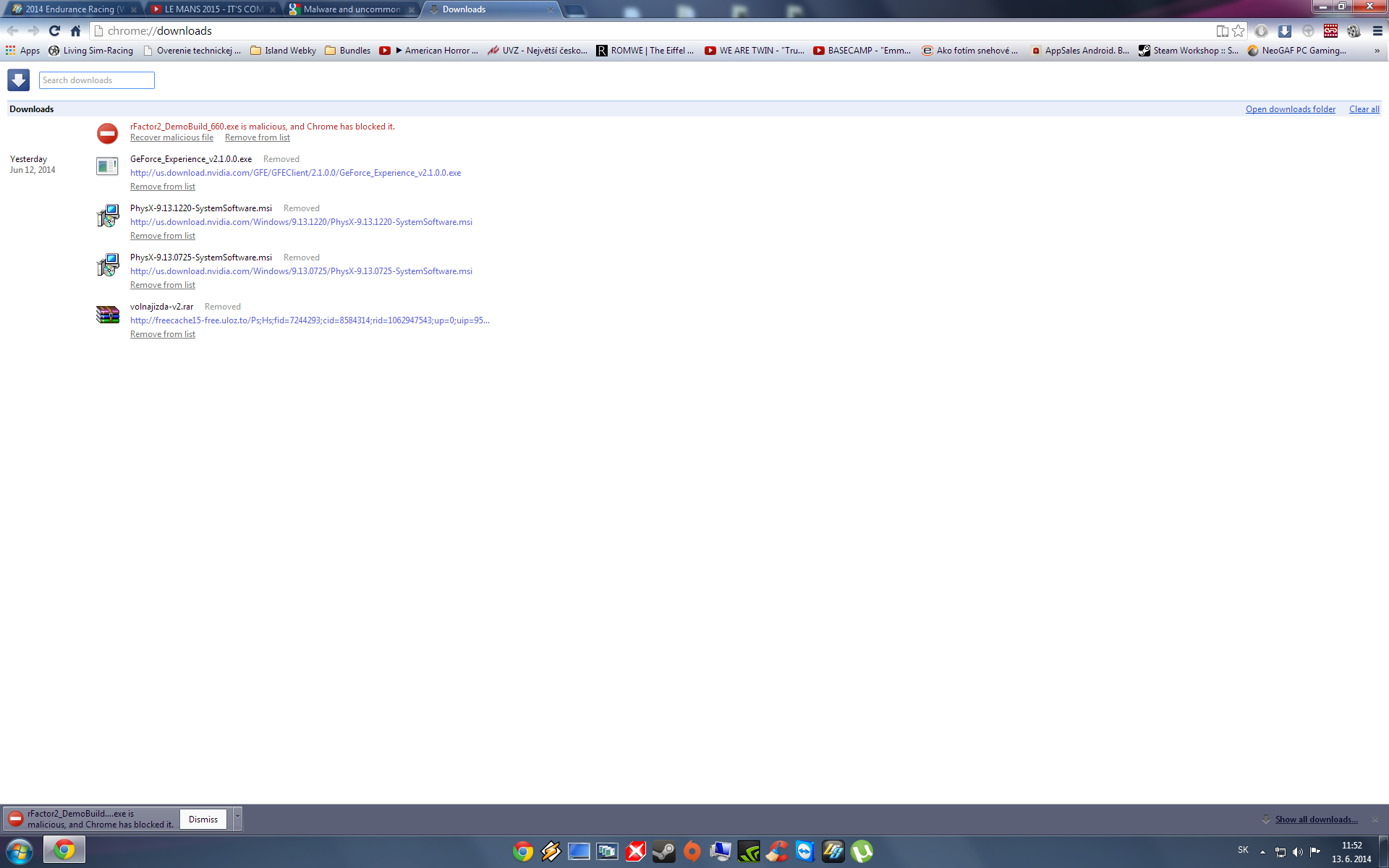Click the bookmark star icon
Viewport: 1389px width, 868px height.
(x=1239, y=30)
